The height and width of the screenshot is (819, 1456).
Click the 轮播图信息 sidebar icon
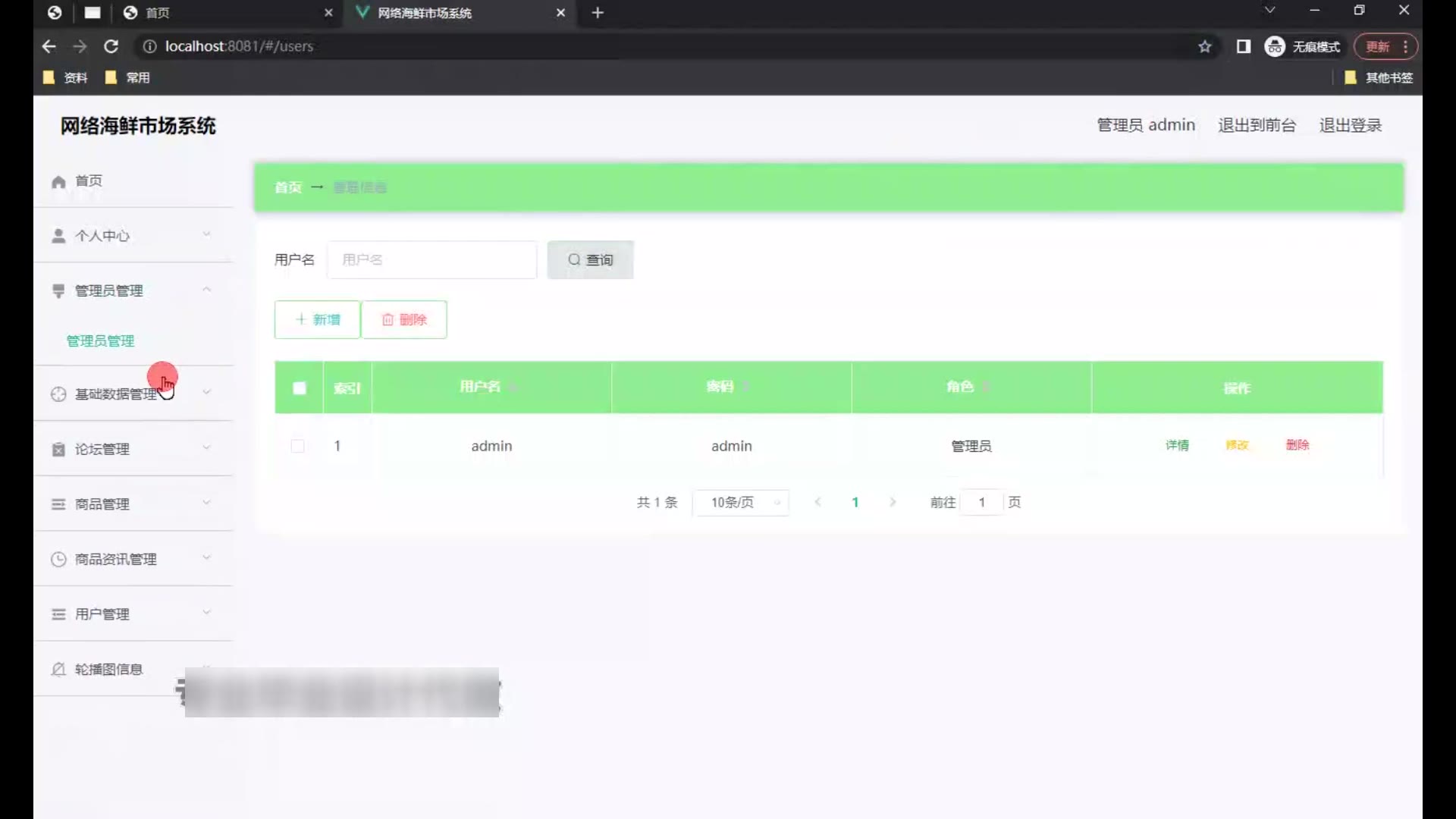[58, 670]
